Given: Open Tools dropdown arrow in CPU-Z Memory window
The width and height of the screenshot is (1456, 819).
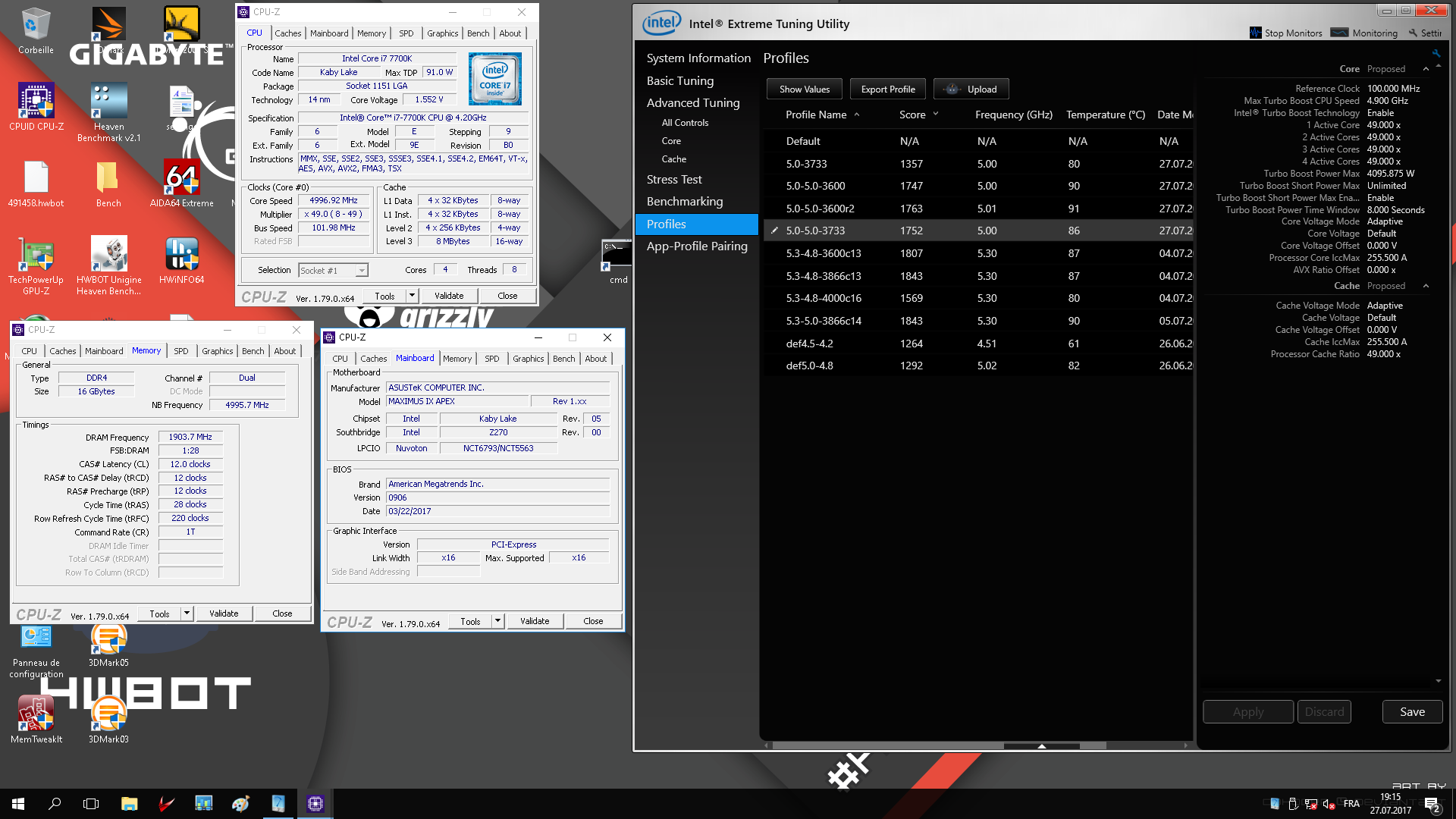Looking at the screenshot, I should pyautogui.click(x=187, y=613).
